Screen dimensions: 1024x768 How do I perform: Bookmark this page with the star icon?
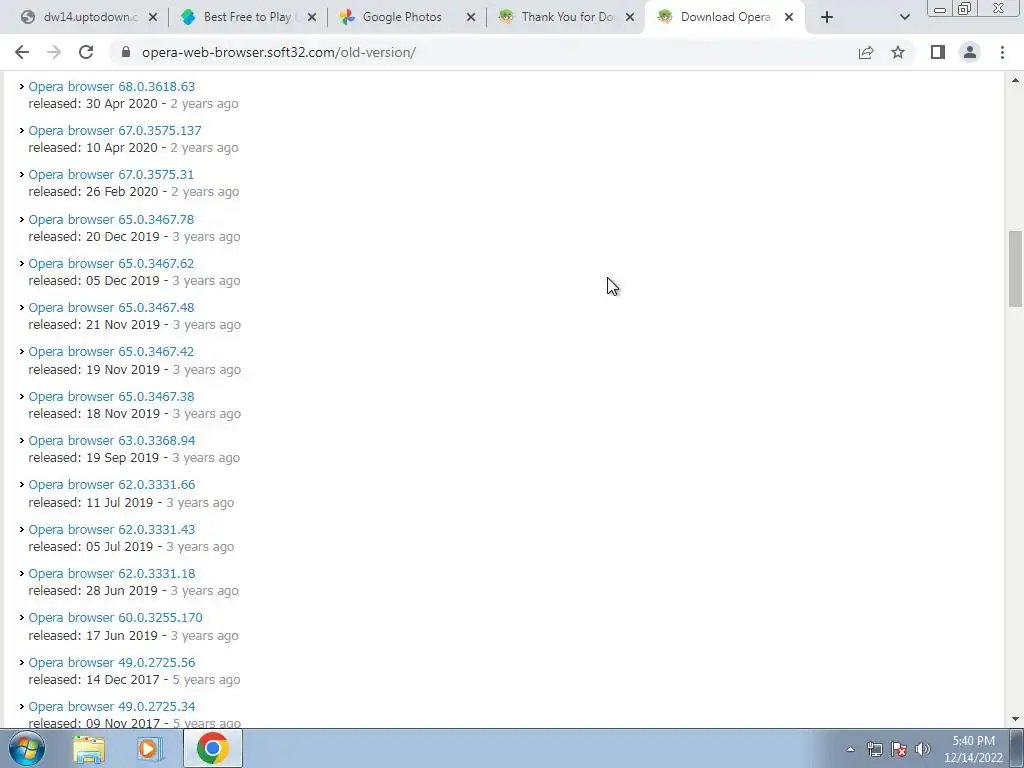click(x=898, y=52)
